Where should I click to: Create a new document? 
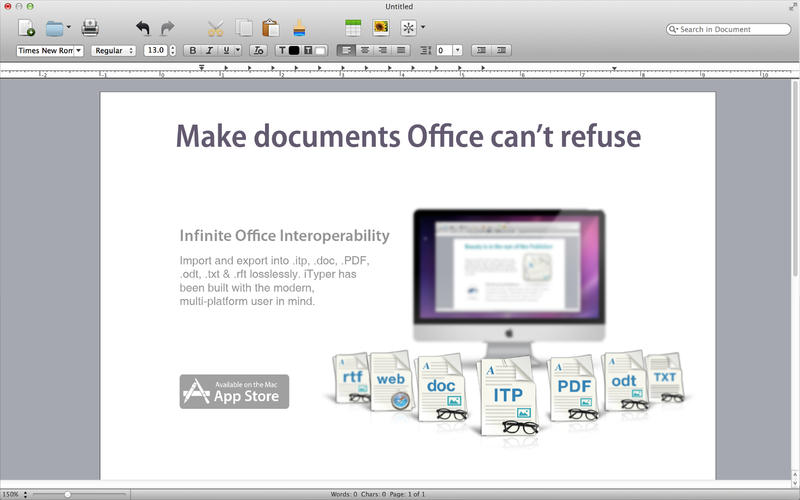tap(26, 28)
